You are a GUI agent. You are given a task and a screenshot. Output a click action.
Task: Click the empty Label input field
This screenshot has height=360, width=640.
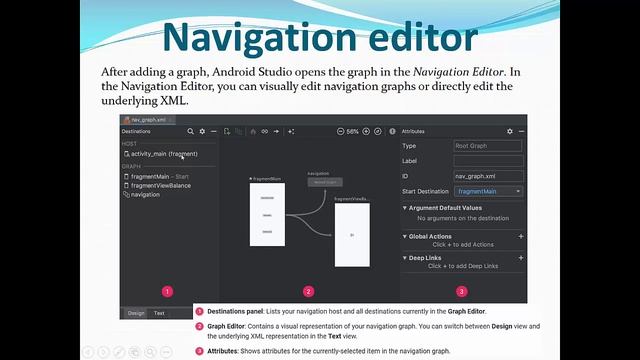pos(488,161)
